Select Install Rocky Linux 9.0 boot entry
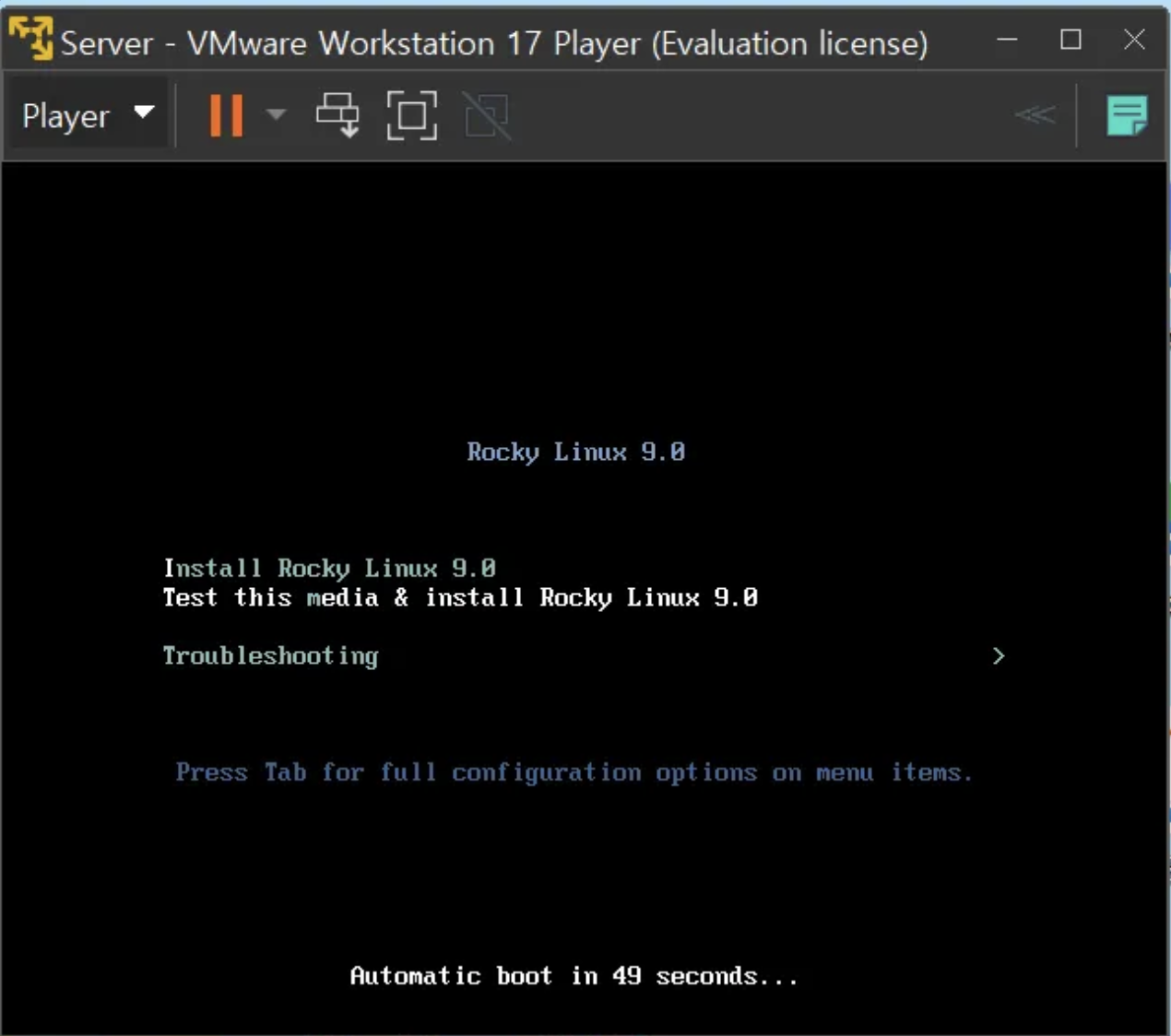This screenshot has height=1036, width=1171. coord(329,568)
